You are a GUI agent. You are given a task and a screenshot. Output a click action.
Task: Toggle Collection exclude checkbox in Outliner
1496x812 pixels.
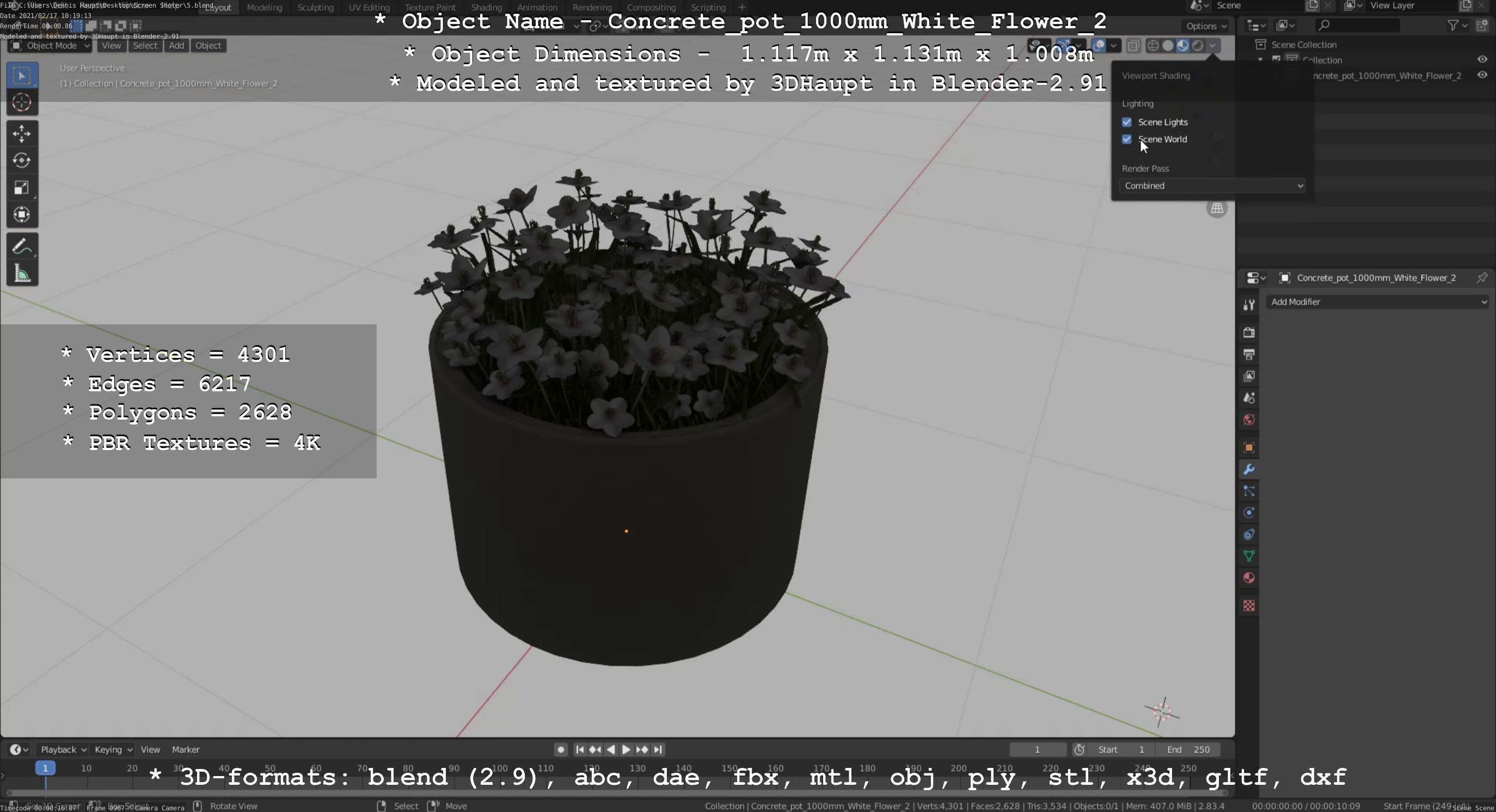pos(1277,59)
